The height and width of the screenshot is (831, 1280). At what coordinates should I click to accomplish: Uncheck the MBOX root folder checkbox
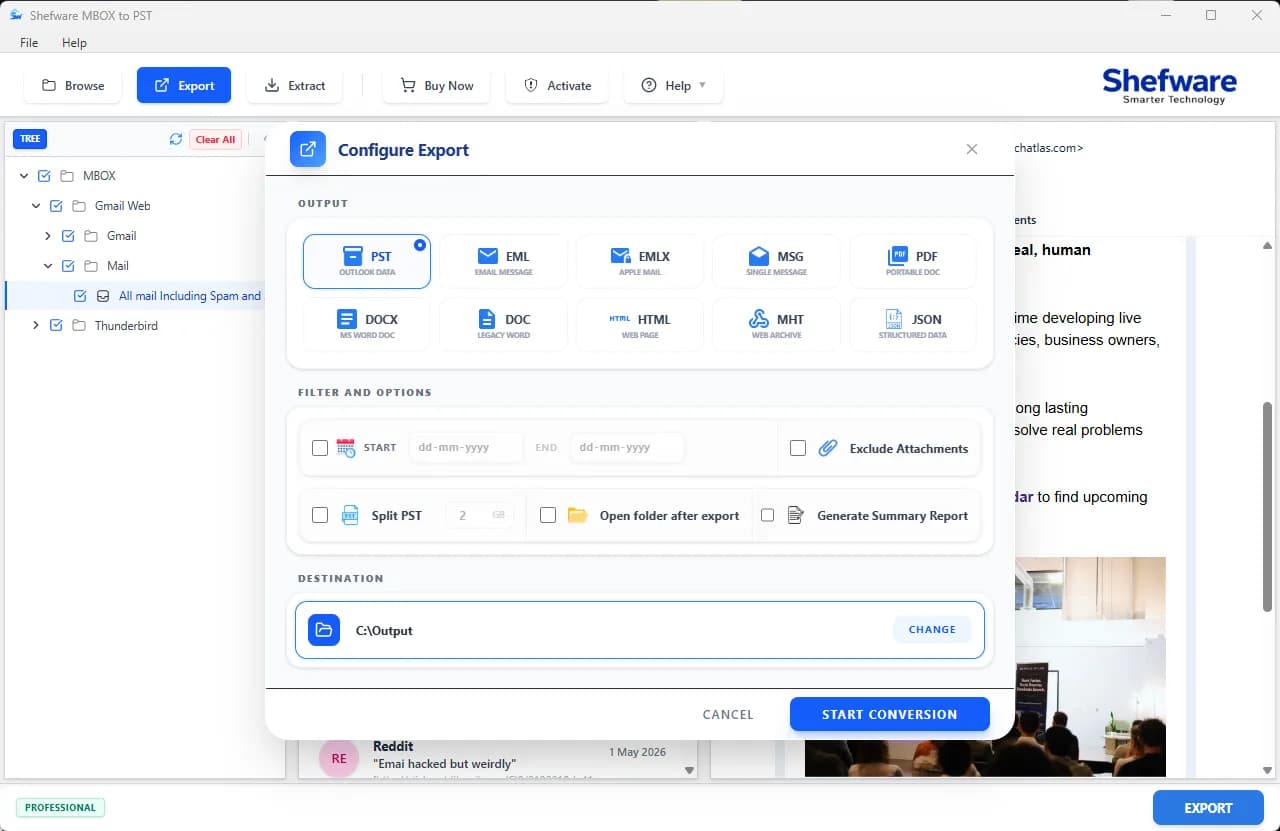[44, 176]
